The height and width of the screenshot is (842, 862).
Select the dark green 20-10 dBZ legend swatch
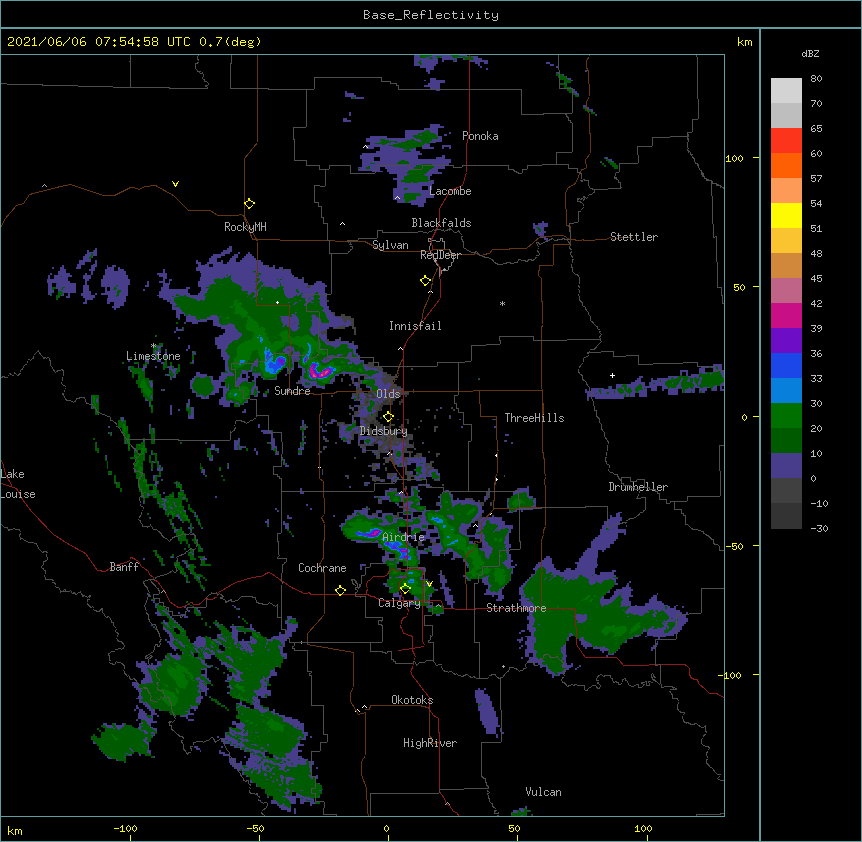click(786, 441)
